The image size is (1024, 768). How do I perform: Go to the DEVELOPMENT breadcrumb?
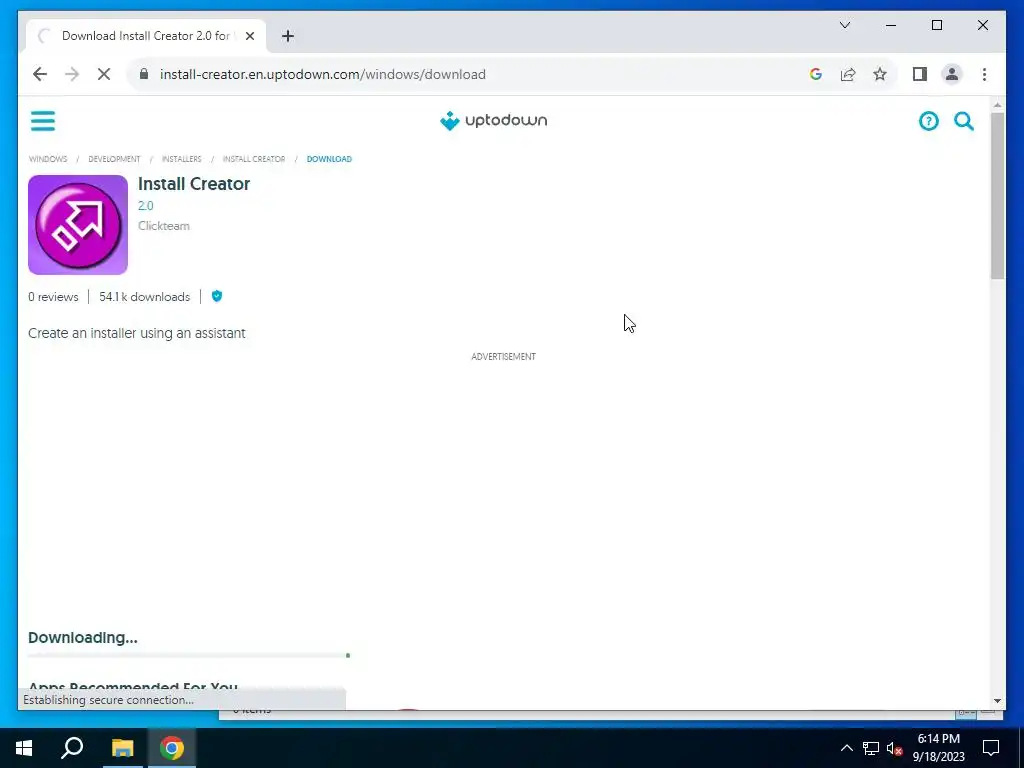click(x=114, y=159)
